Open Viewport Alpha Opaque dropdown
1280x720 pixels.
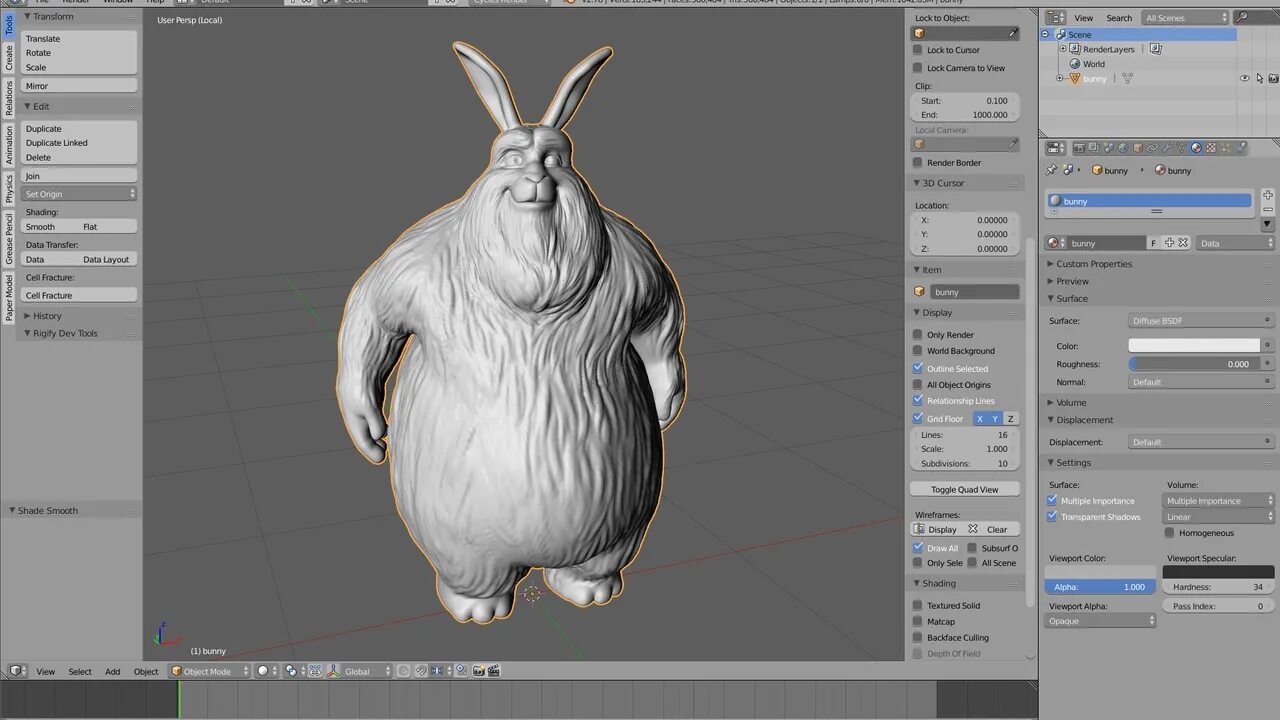1100,621
